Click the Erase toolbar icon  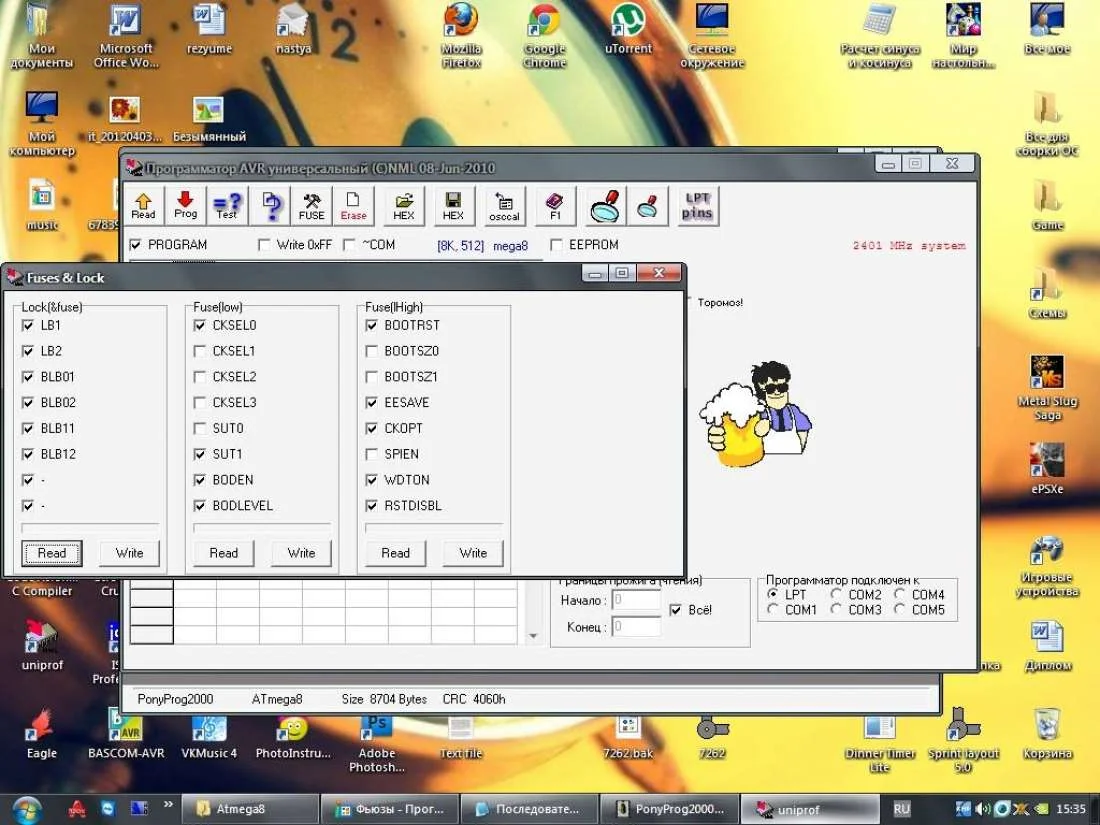tap(353, 206)
